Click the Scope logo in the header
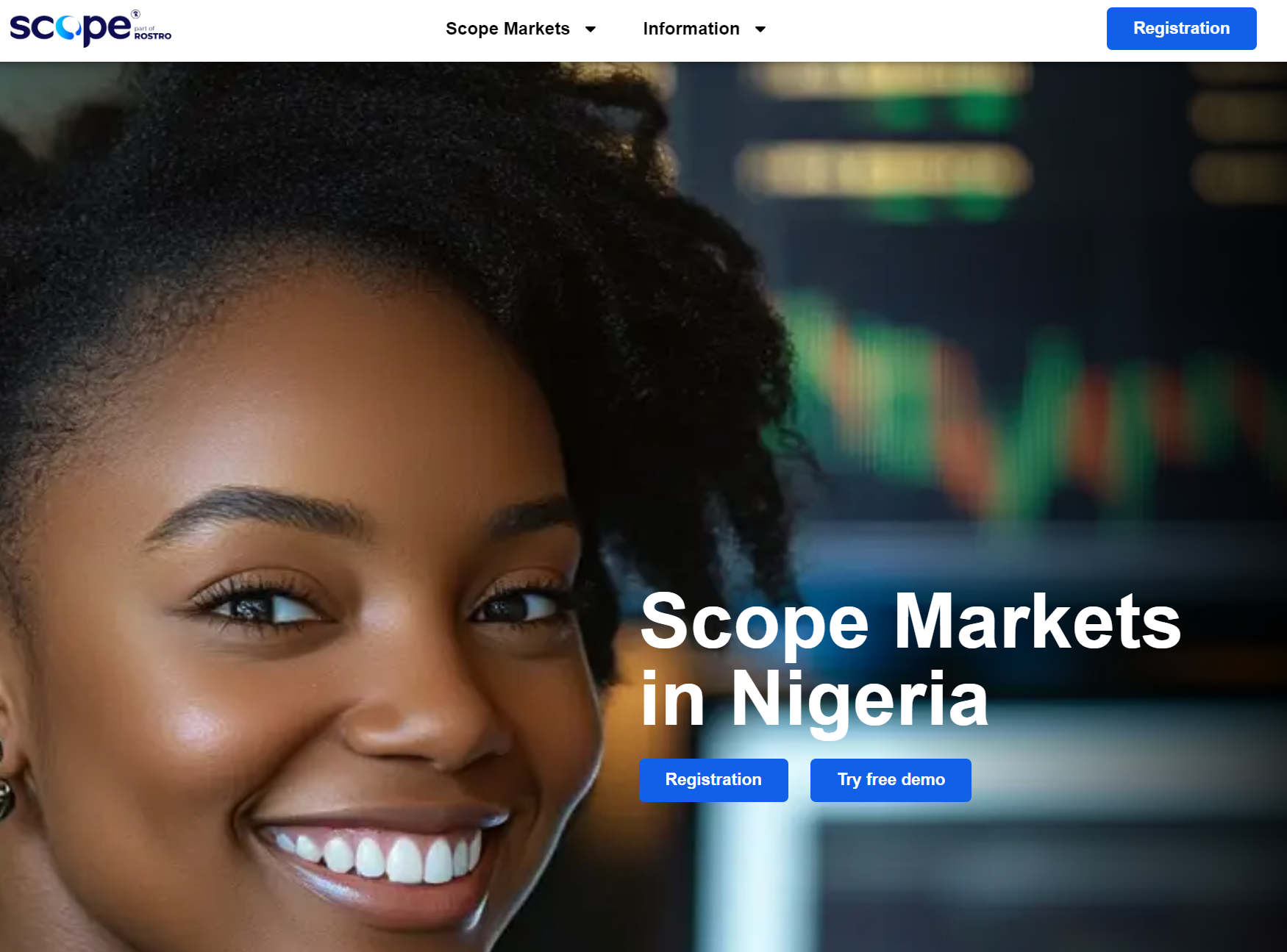 [x=90, y=29]
